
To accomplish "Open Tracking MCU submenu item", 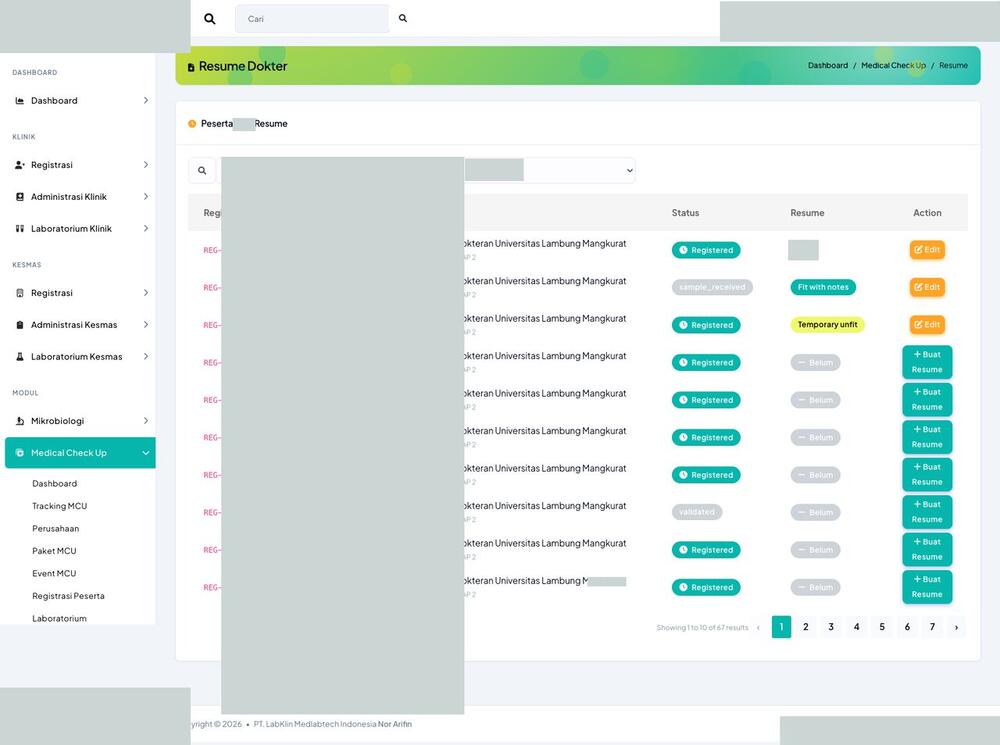I will pyautogui.click(x=59, y=506).
